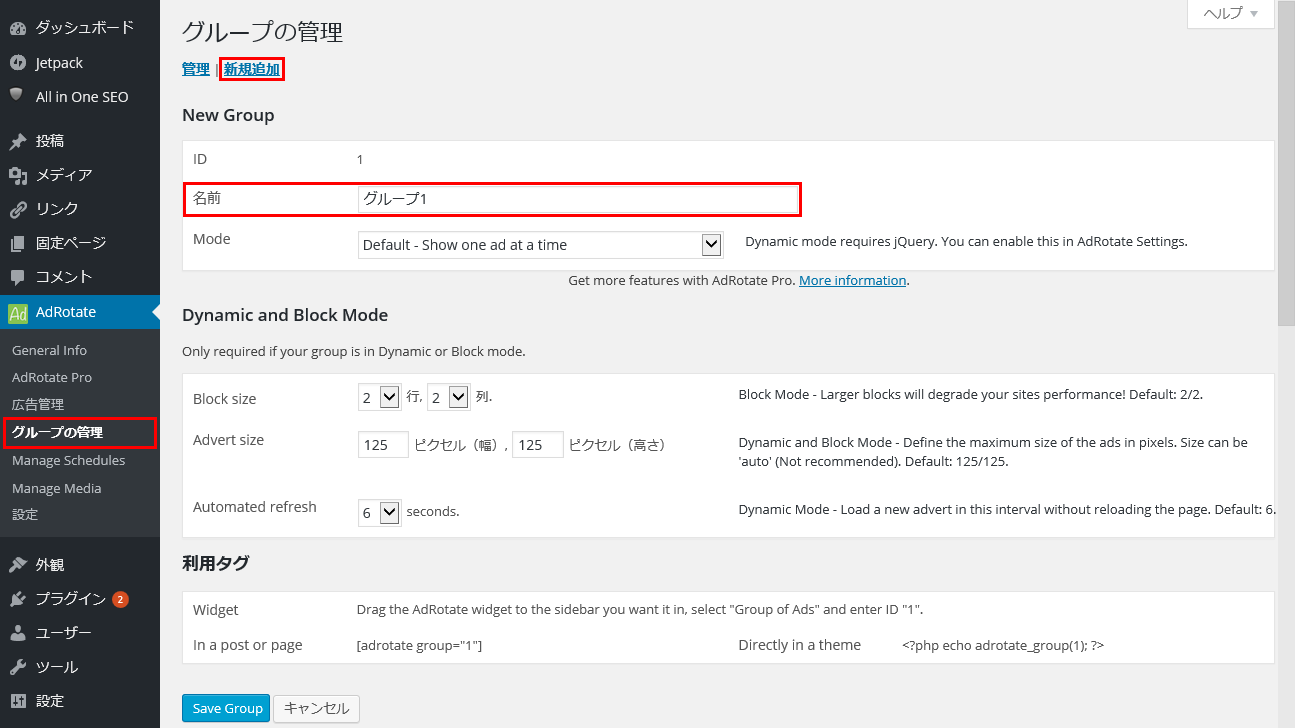
Task: Click the All in One SEO shield icon
Action: click(x=17, y=96)
